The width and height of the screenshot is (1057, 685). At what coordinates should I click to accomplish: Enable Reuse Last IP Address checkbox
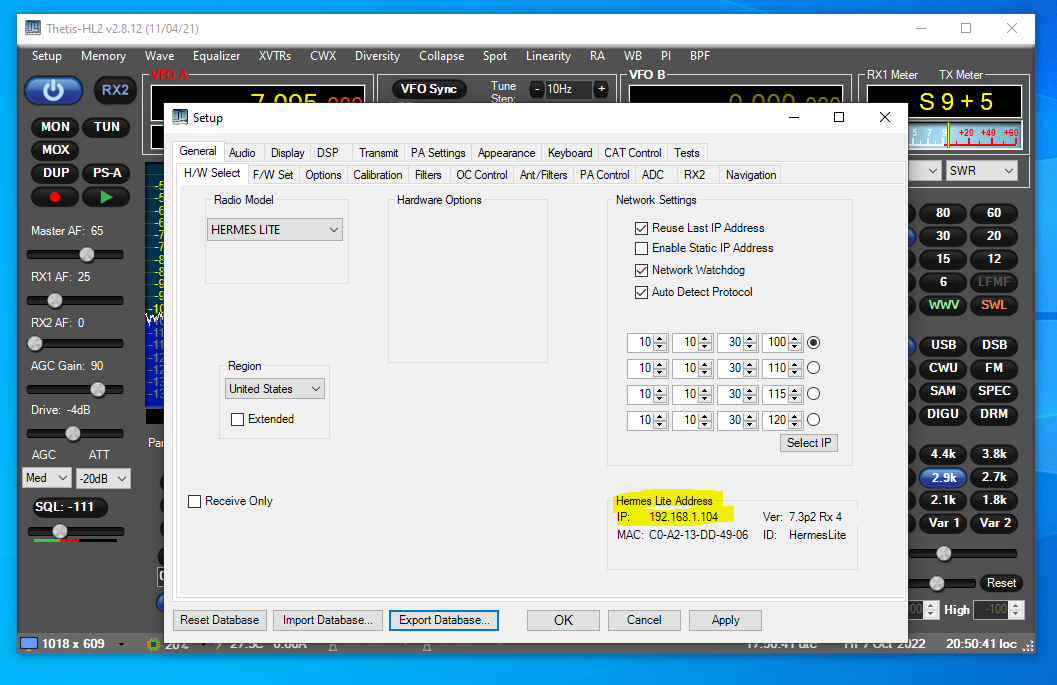coord(641,229)
